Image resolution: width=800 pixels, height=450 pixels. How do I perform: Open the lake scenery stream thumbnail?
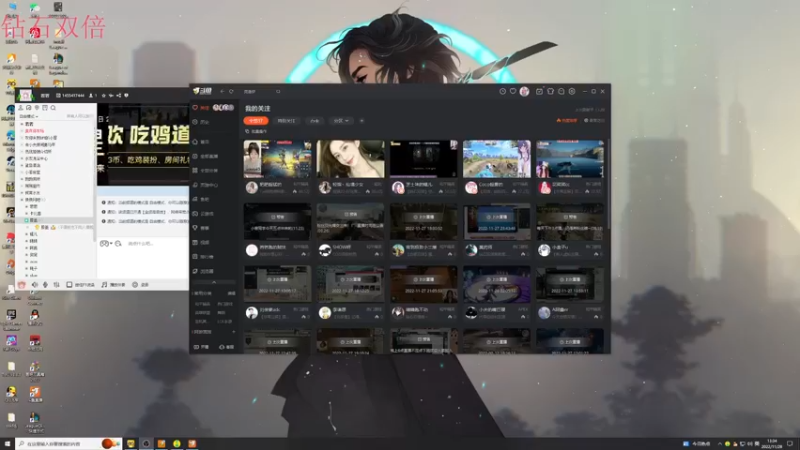pos(569,159)
